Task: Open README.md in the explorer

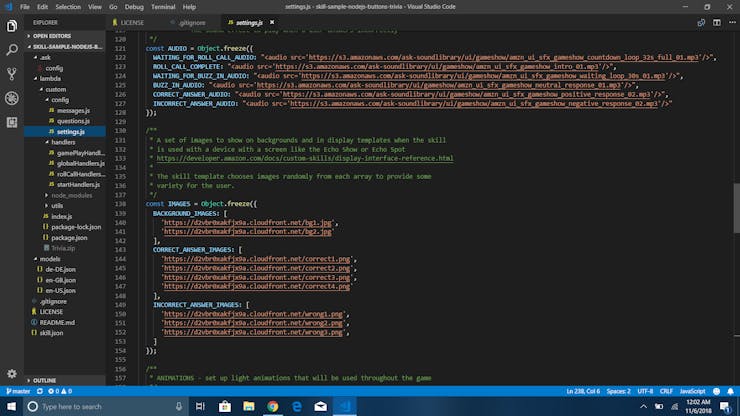Action: [x=57, y=323]
